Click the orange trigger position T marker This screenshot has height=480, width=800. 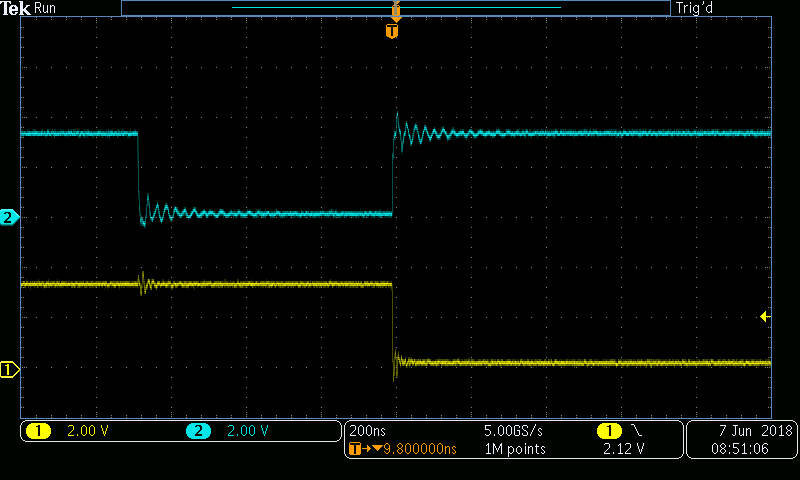point(391,31)
